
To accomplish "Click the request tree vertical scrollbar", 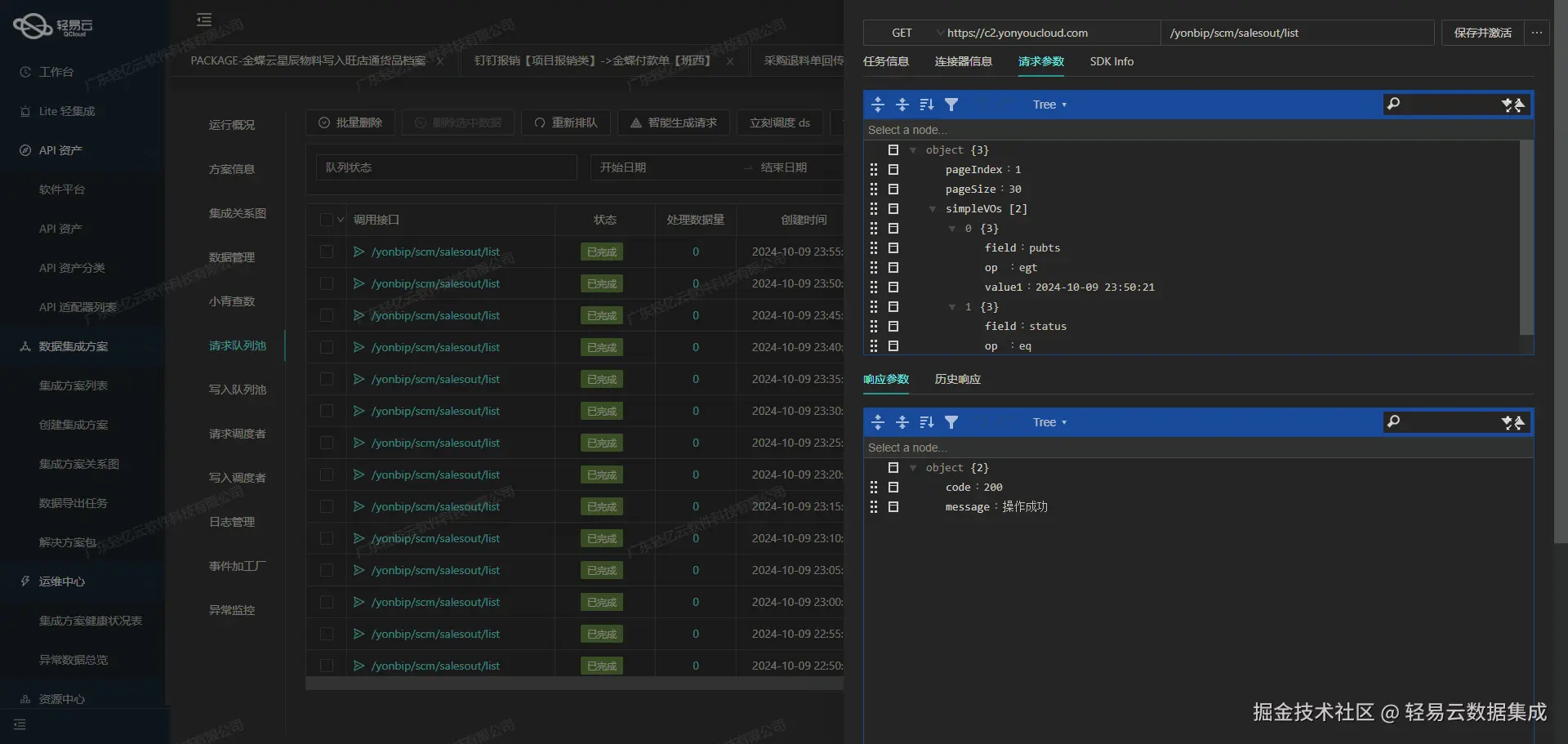I will (x=1526, y=237).
